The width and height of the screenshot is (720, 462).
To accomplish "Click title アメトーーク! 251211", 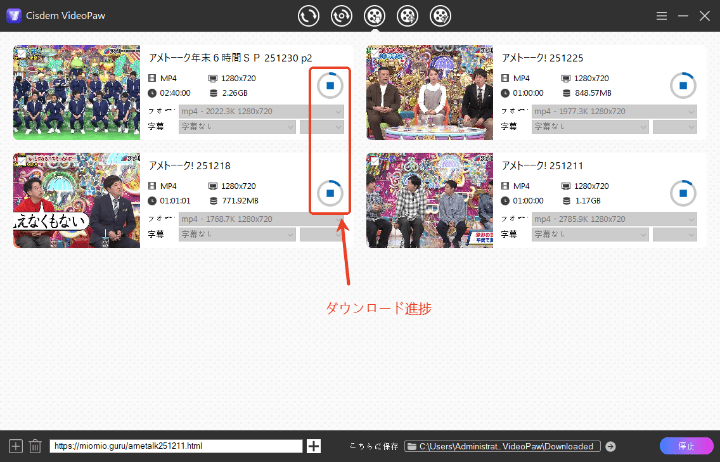I will click(542, 166).
